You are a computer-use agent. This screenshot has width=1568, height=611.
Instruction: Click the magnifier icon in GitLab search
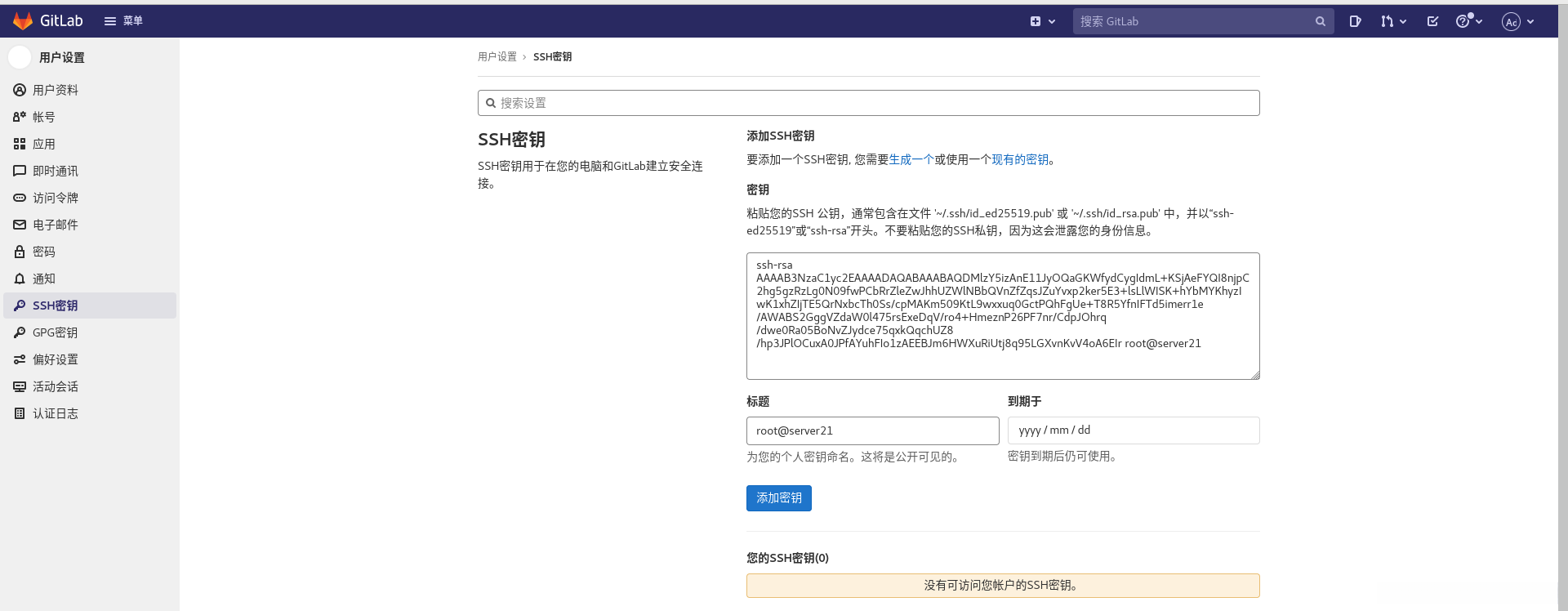1320,21
